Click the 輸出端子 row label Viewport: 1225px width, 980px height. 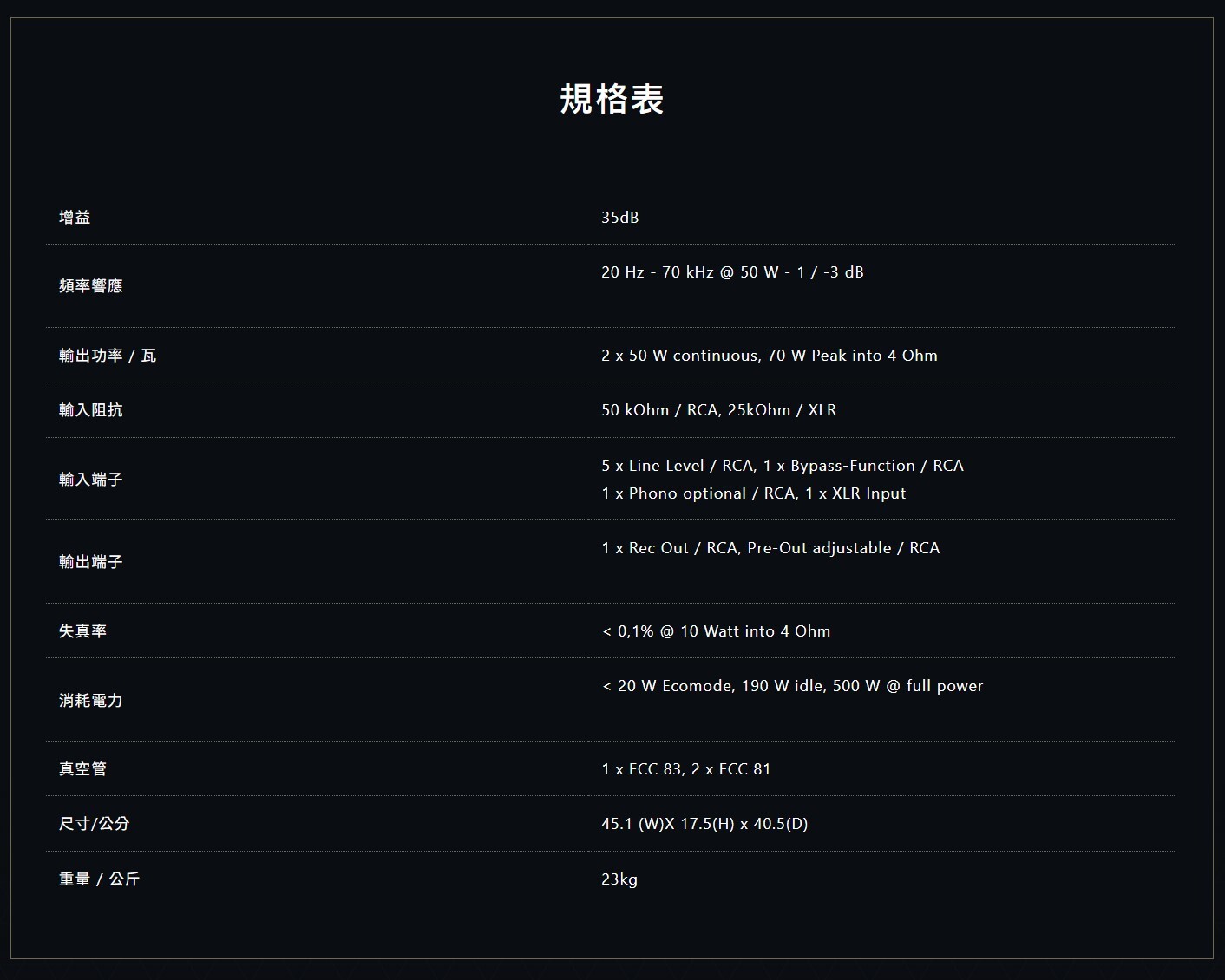[90, 562]
